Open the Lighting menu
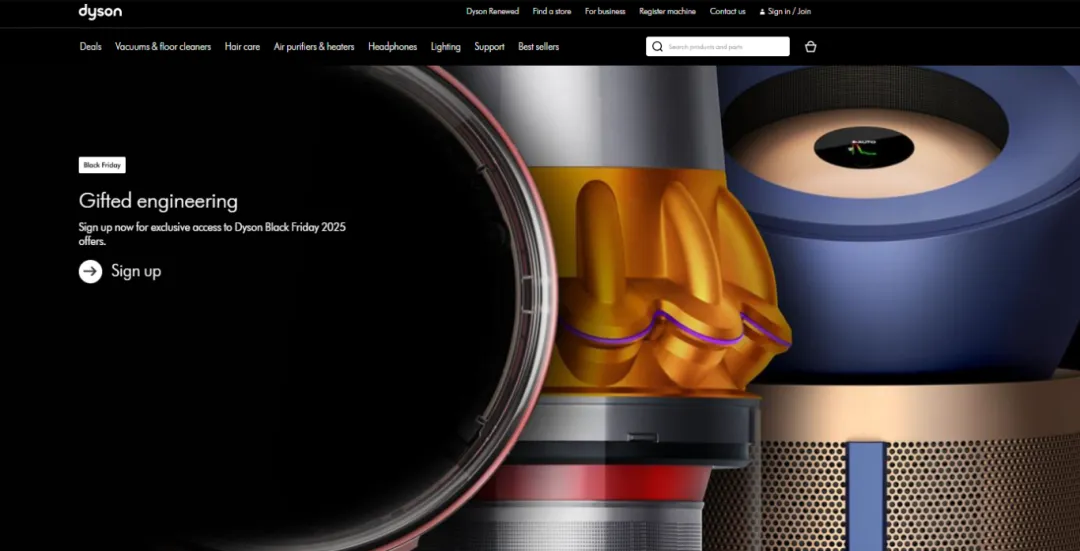Screen dimensions: 1080x551 pos(446,47)
